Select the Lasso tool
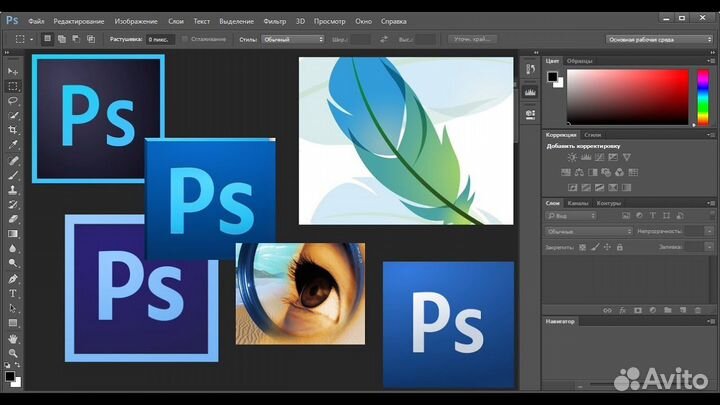The image size is (720, 405). (x=13, y=101)
